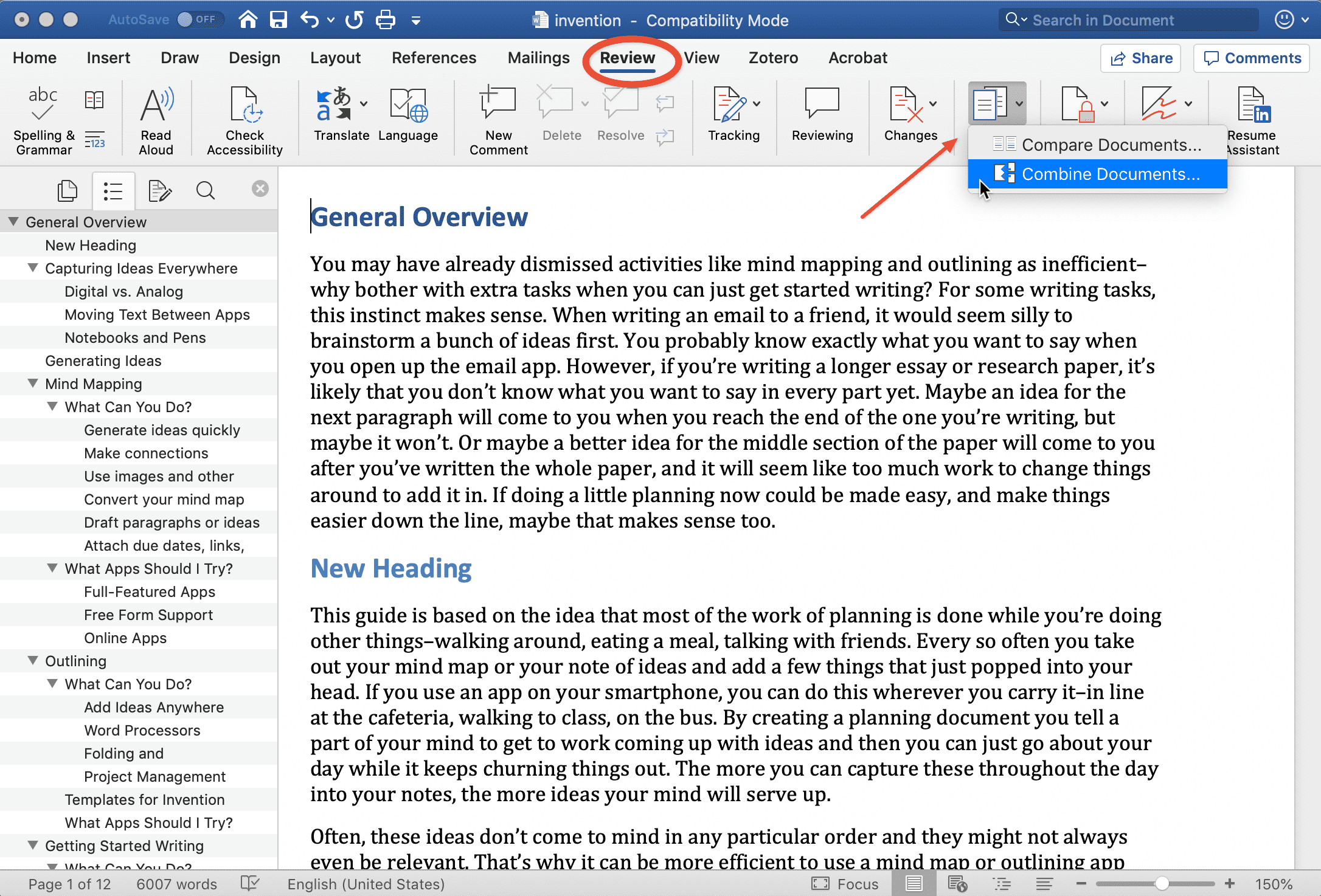Viewport: 1321px width, 896px height.
Task: Switch sidebar to Reviewing pane icon
Action: 160,191
